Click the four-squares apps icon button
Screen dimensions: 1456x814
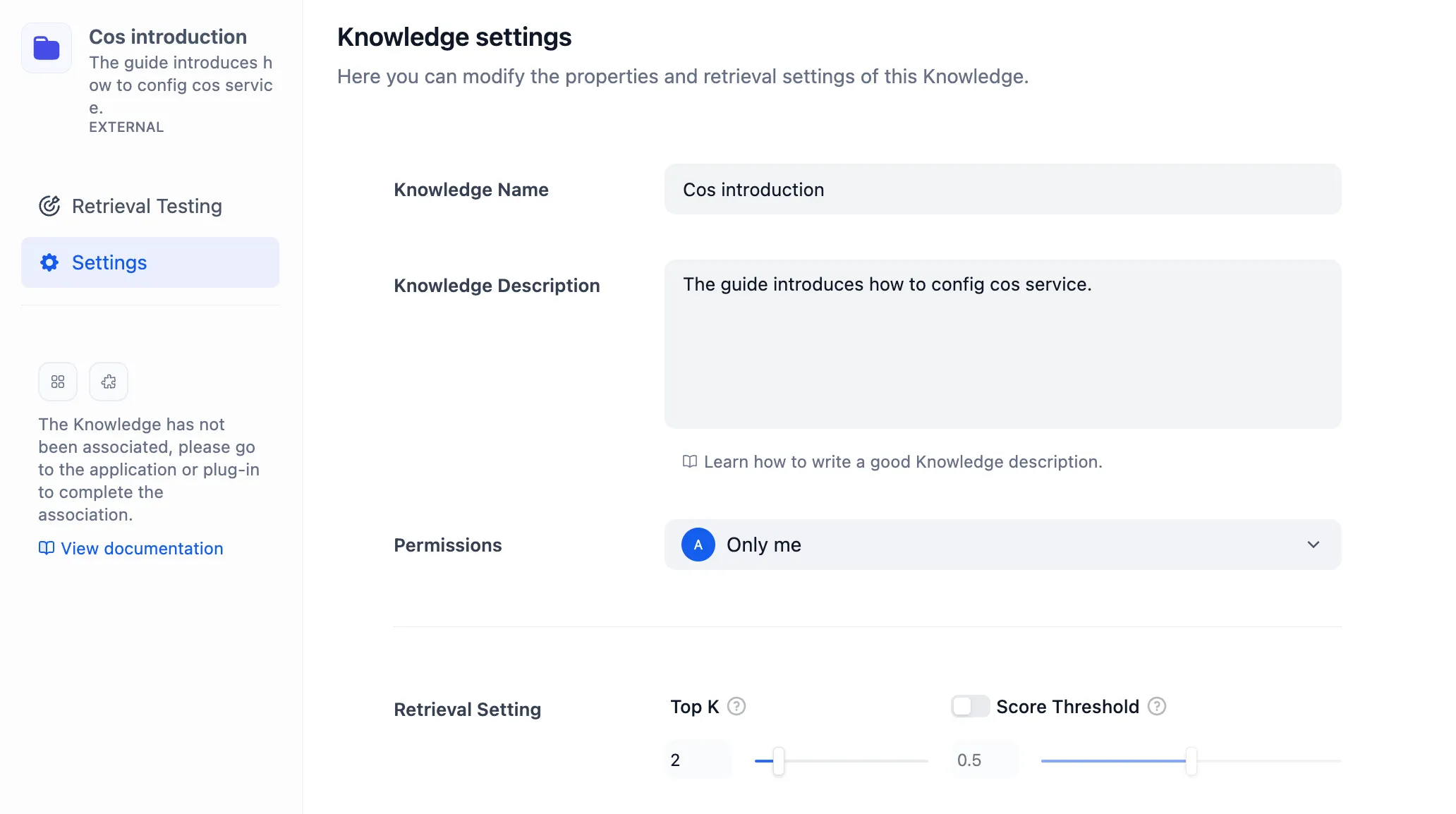coord(58,382)
